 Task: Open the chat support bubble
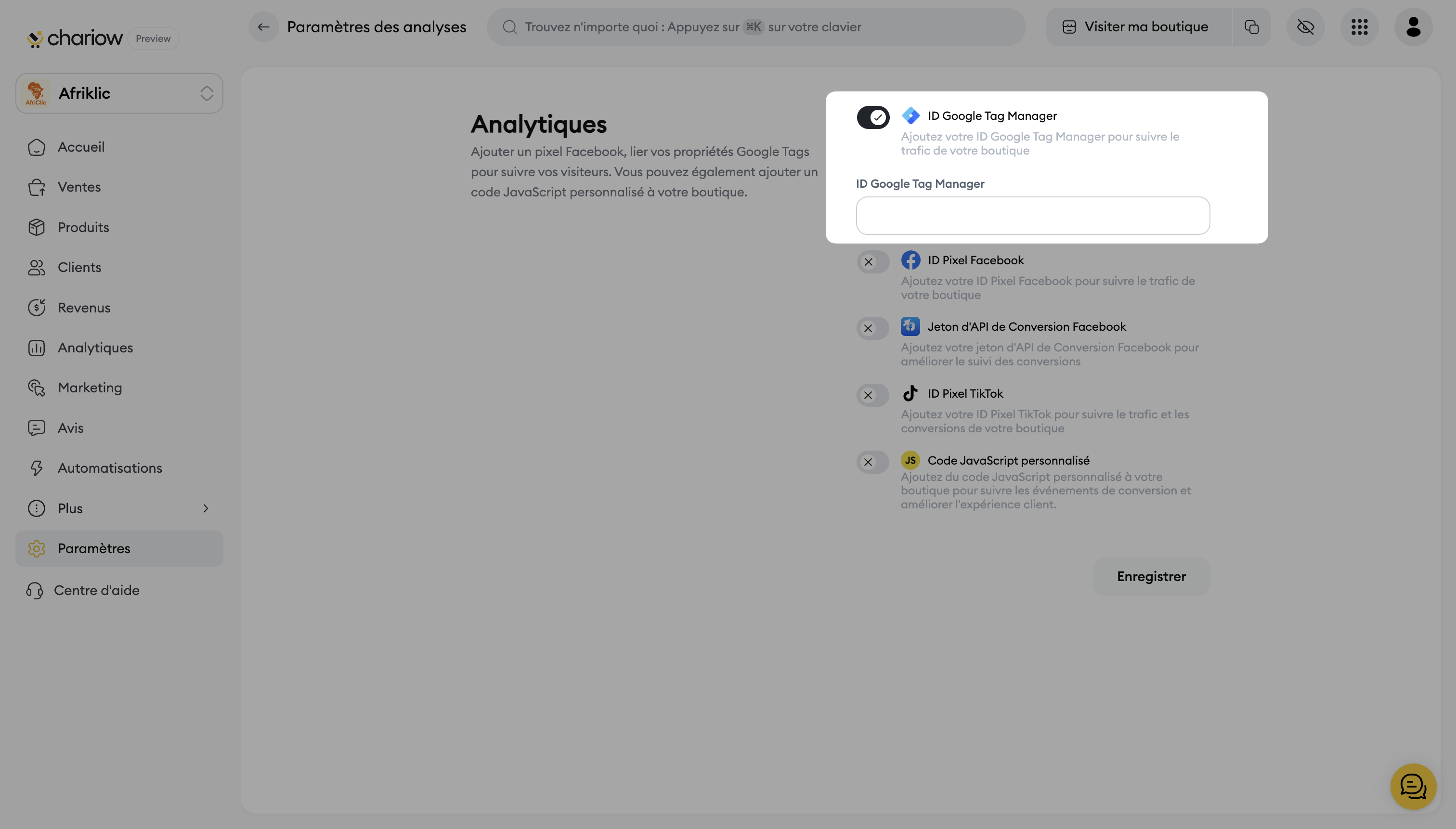tap(1413, 786)
